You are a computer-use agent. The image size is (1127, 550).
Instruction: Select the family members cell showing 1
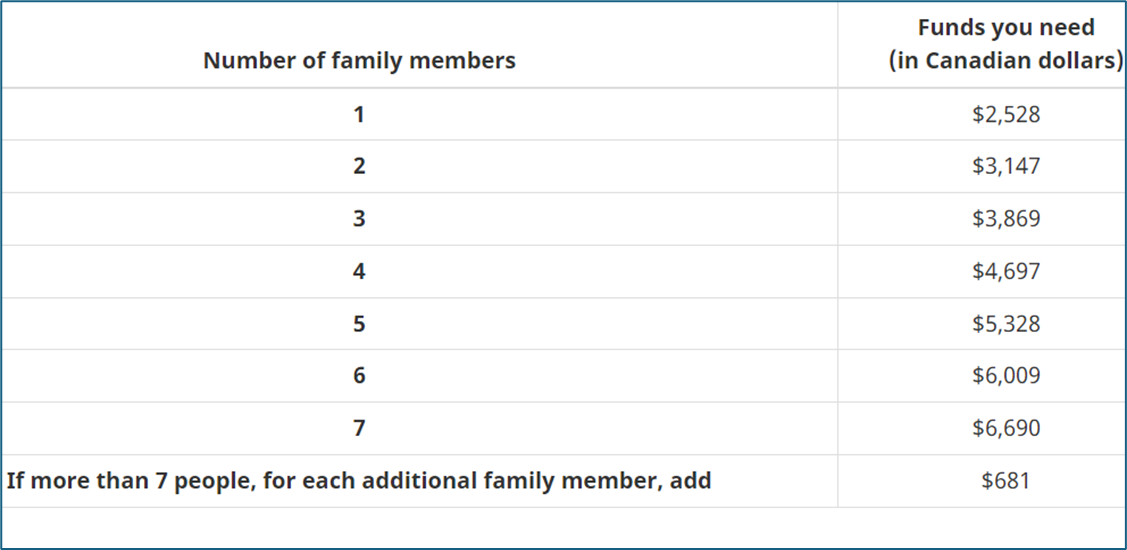(359, 114)
